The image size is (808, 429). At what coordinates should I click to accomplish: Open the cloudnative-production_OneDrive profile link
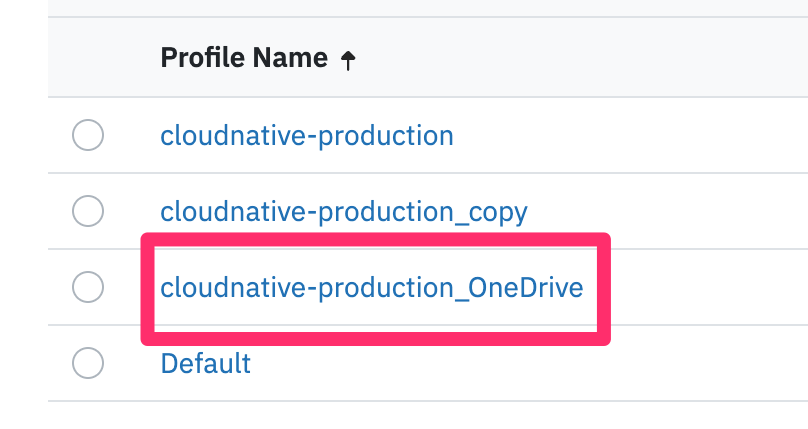[x=371, y=288]
